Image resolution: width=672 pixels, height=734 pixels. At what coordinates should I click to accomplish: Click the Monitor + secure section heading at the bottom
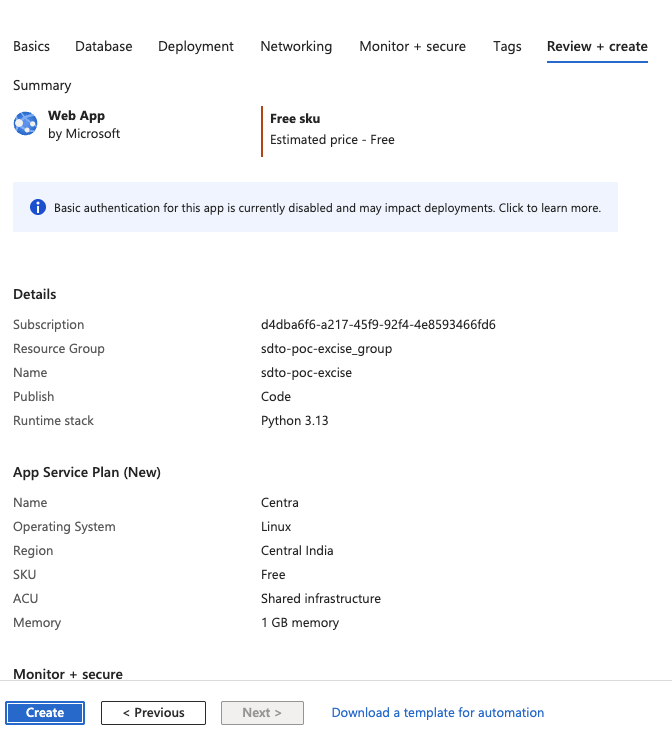coord(68,674)
